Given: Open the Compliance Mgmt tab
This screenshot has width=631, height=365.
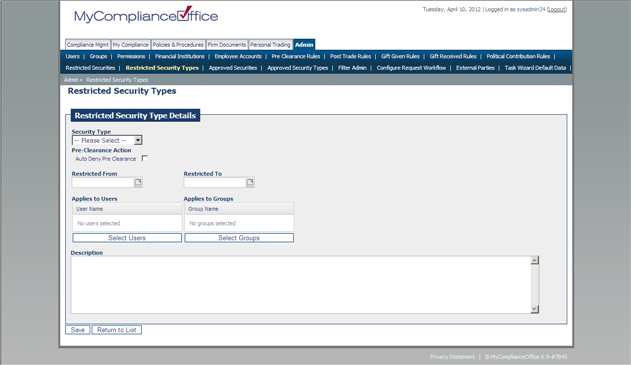Looking at the screenshot, I should pyautogui.click(x=87, y=45).
